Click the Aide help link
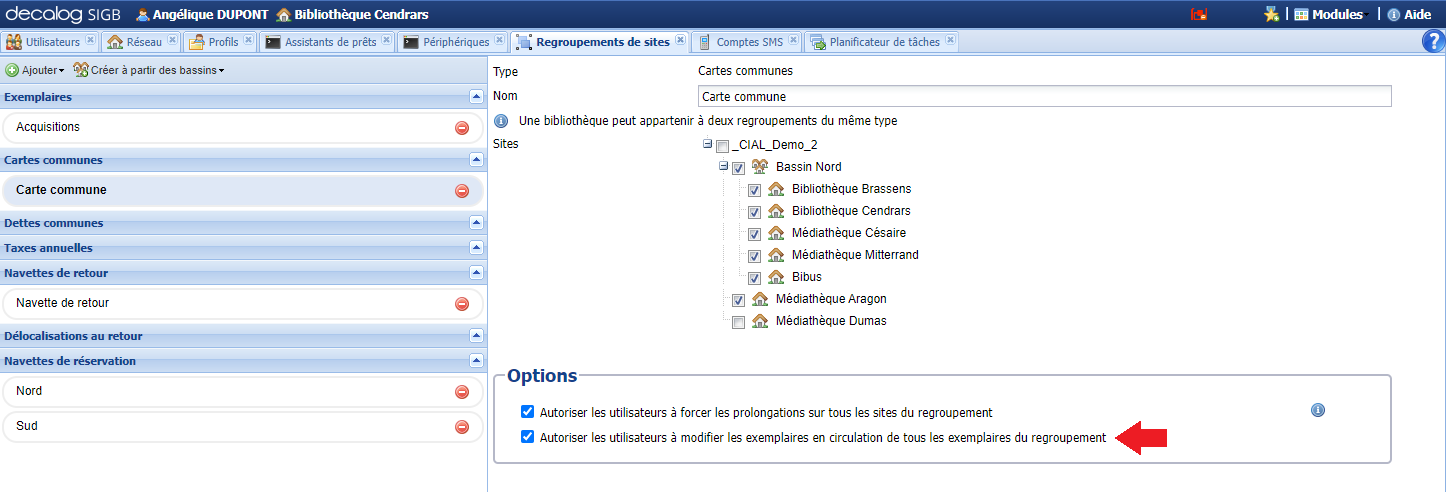The image size is (1446, 492). [1409, 14]
